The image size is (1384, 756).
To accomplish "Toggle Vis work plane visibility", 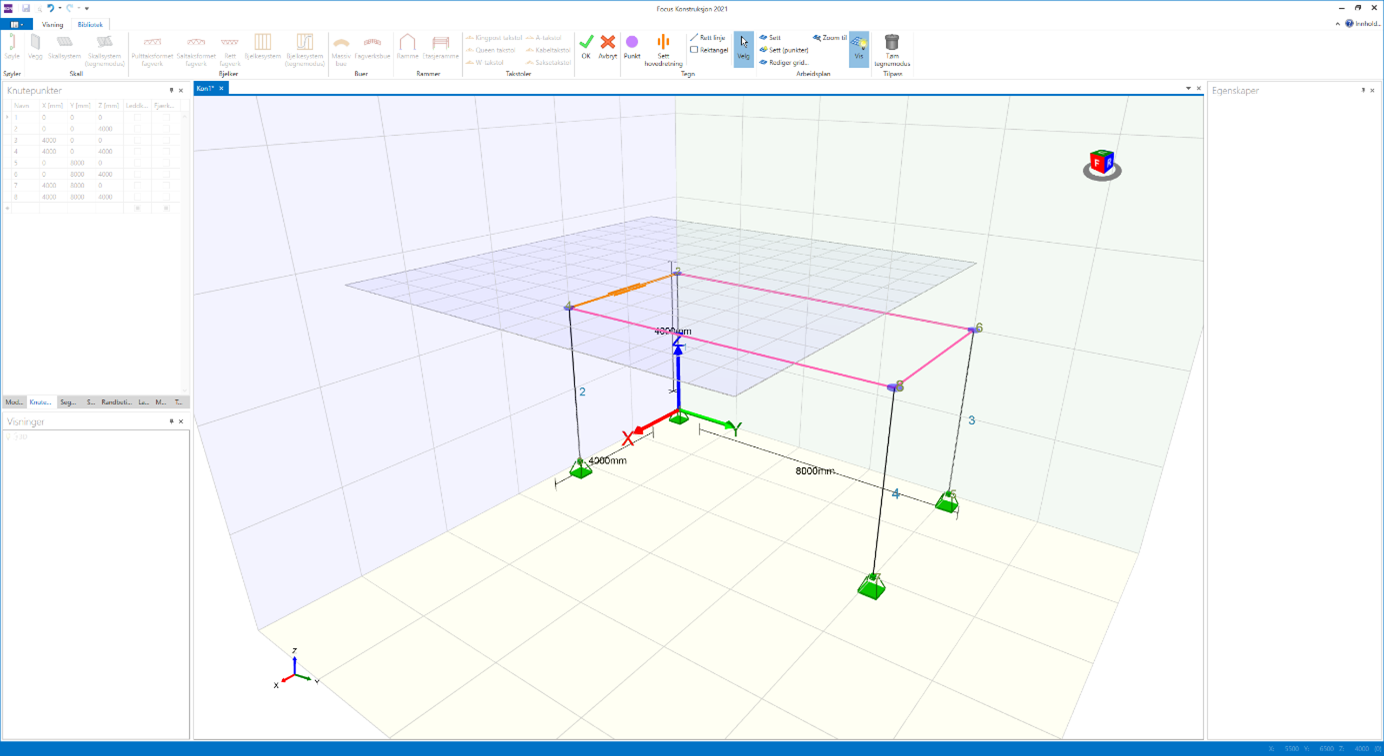I will click(x=859, y=48).
